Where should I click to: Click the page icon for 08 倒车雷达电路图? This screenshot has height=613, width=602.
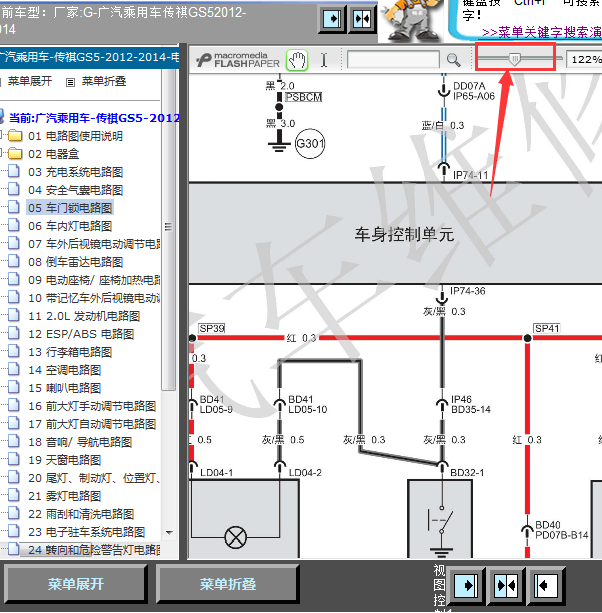(14, 261)
